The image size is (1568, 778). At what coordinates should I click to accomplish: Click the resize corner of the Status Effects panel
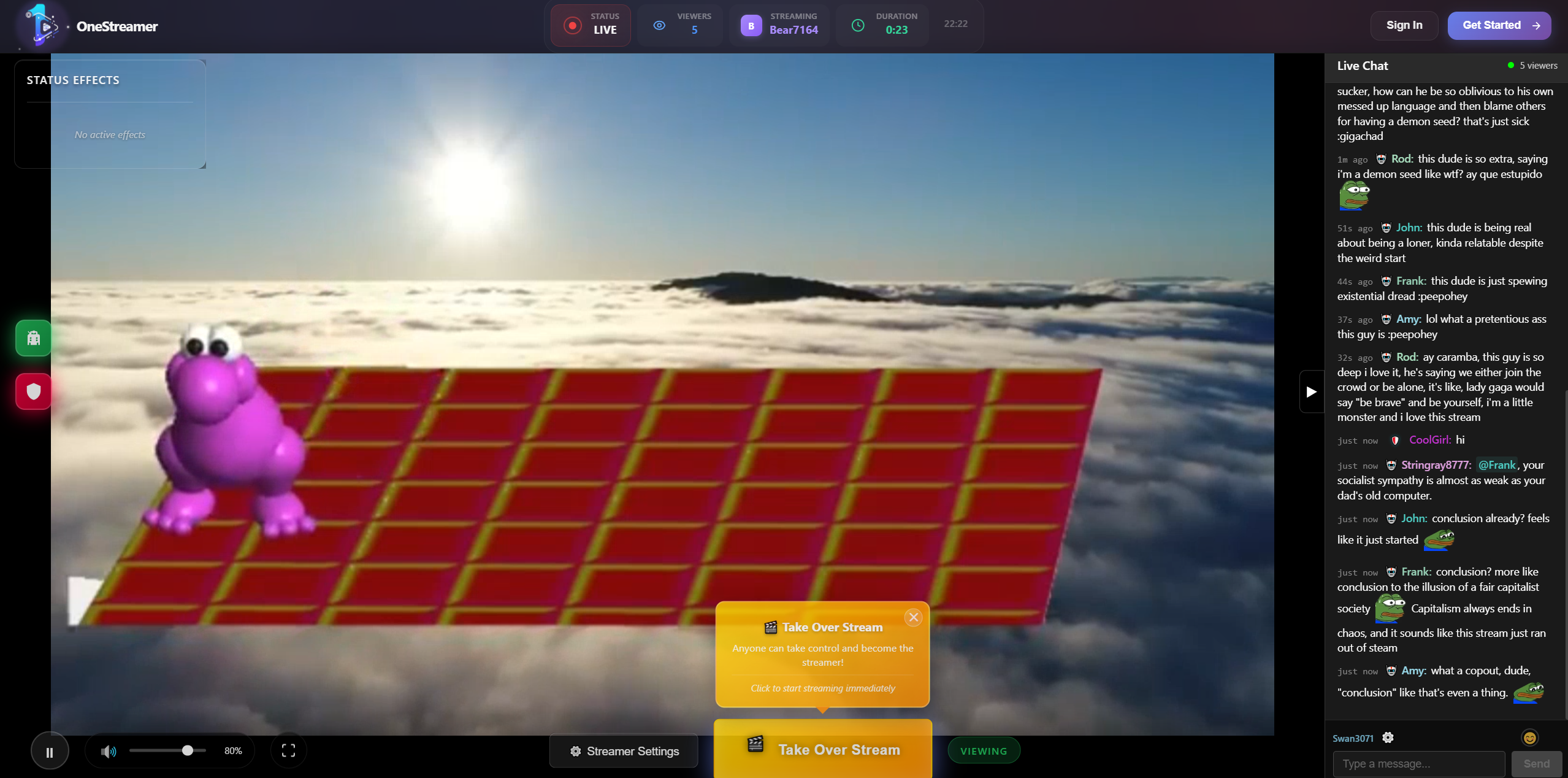click(202, 165)
